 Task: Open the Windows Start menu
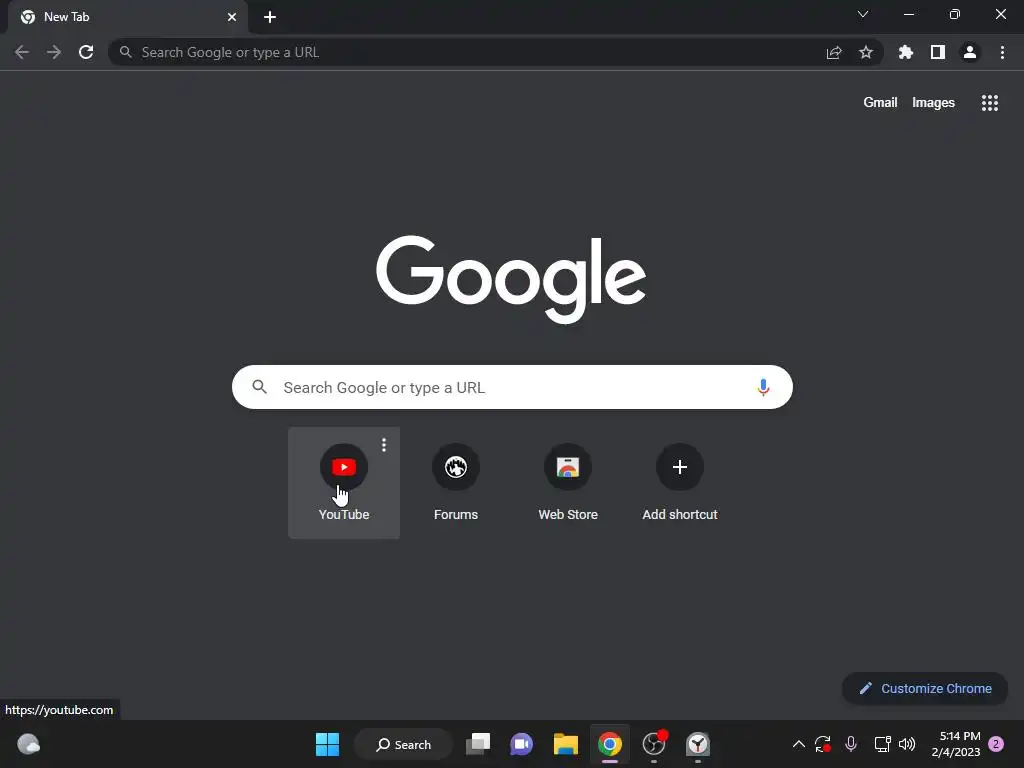[x=327, y=744]
